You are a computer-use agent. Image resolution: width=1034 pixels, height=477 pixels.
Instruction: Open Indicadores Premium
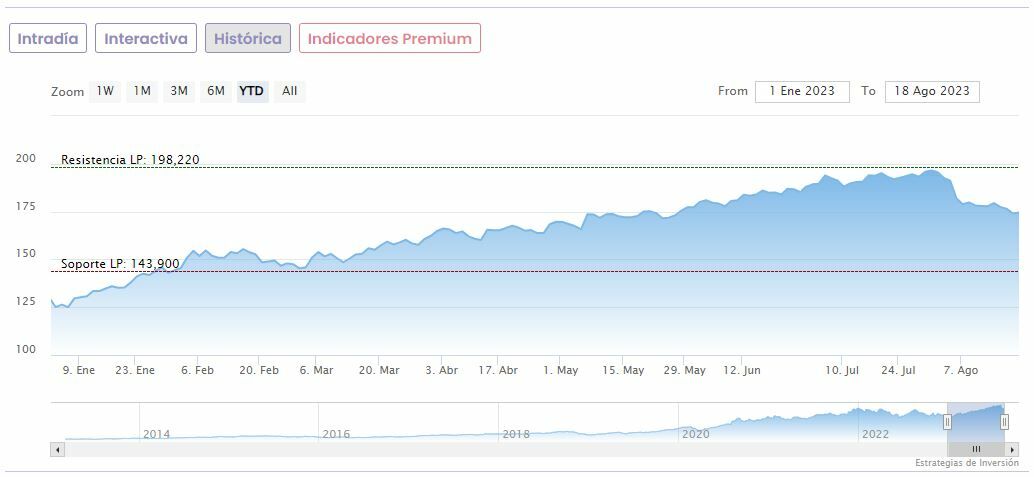(390, 39)
